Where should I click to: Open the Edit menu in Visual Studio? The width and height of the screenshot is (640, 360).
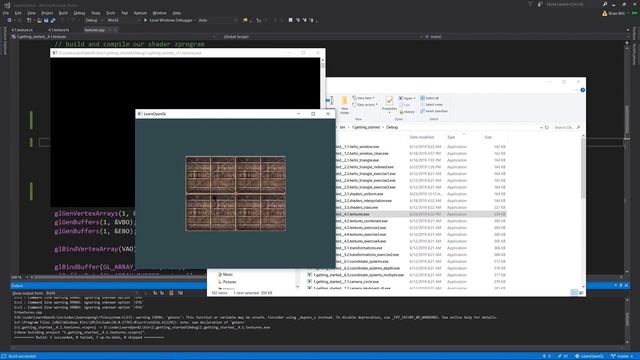[18, 13]
